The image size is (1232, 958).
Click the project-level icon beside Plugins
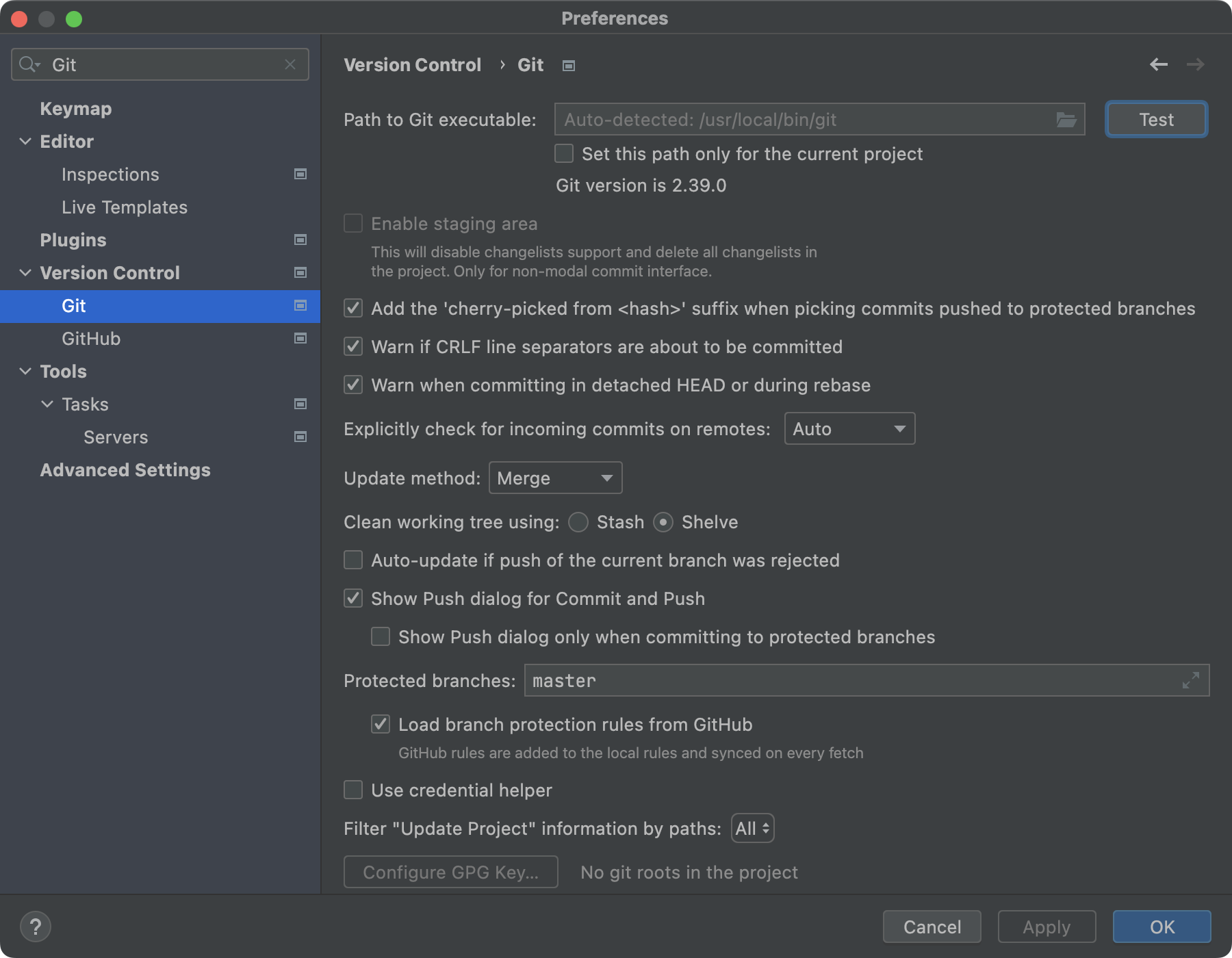pos(300,240)
